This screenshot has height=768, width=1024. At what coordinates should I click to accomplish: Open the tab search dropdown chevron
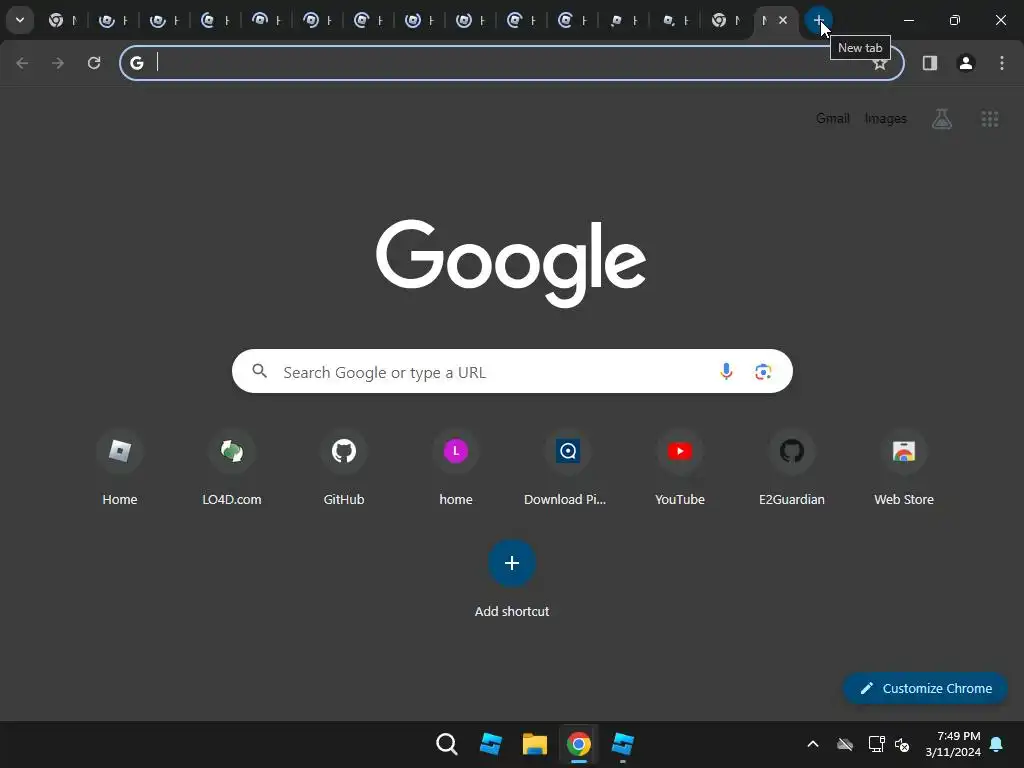[x=20, y=20]
